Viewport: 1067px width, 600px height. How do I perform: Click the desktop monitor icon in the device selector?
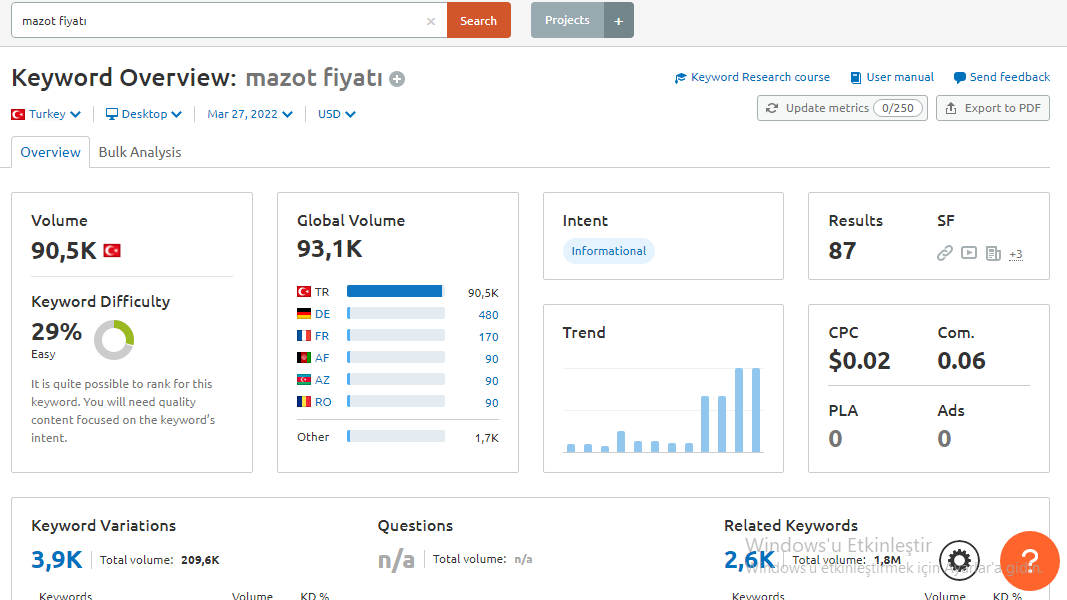click(112, 114)
